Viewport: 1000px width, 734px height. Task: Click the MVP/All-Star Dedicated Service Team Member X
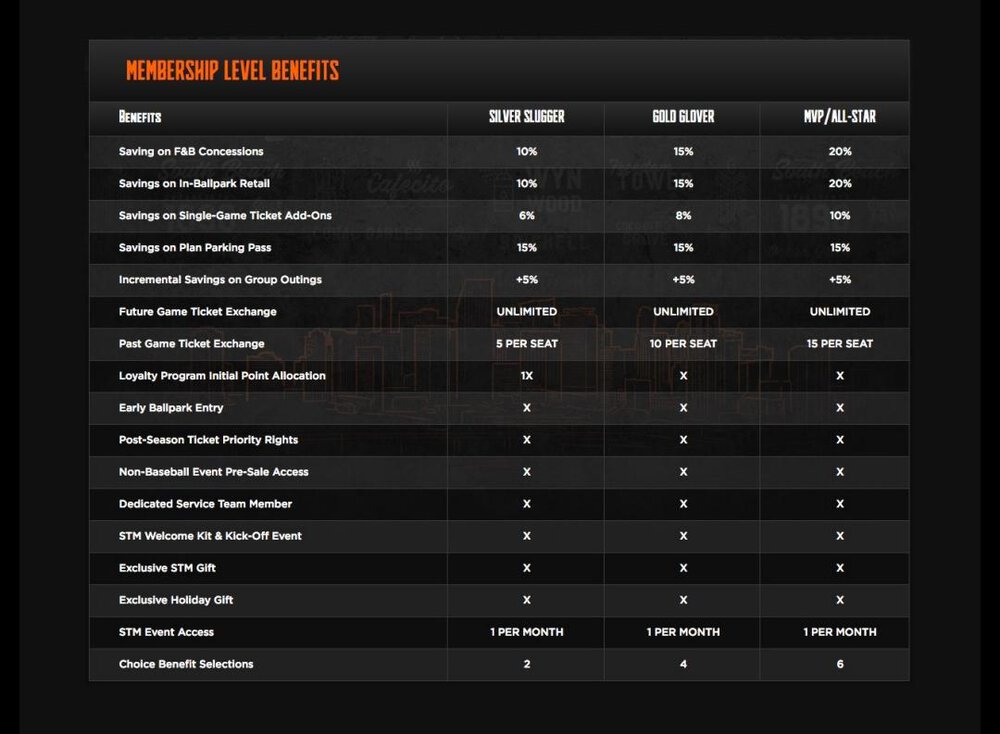tap(840, 504)
